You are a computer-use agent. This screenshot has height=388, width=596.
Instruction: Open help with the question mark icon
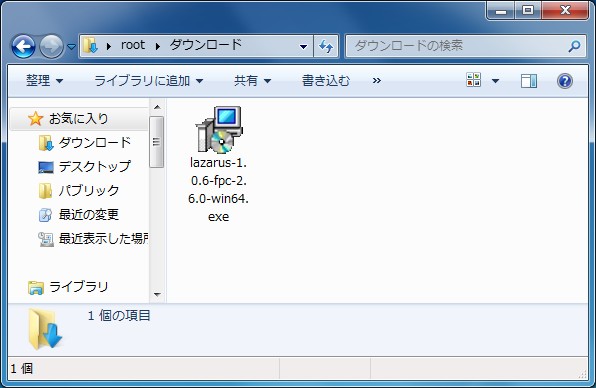click(565, 81)
